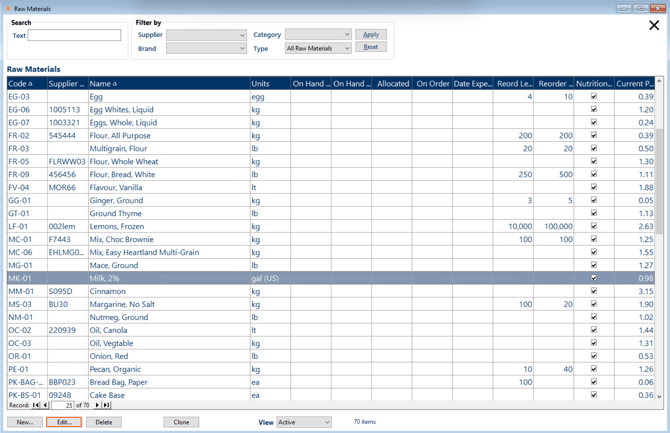
Task: Sort by the Allocated column header
Action: click(392, 84)
